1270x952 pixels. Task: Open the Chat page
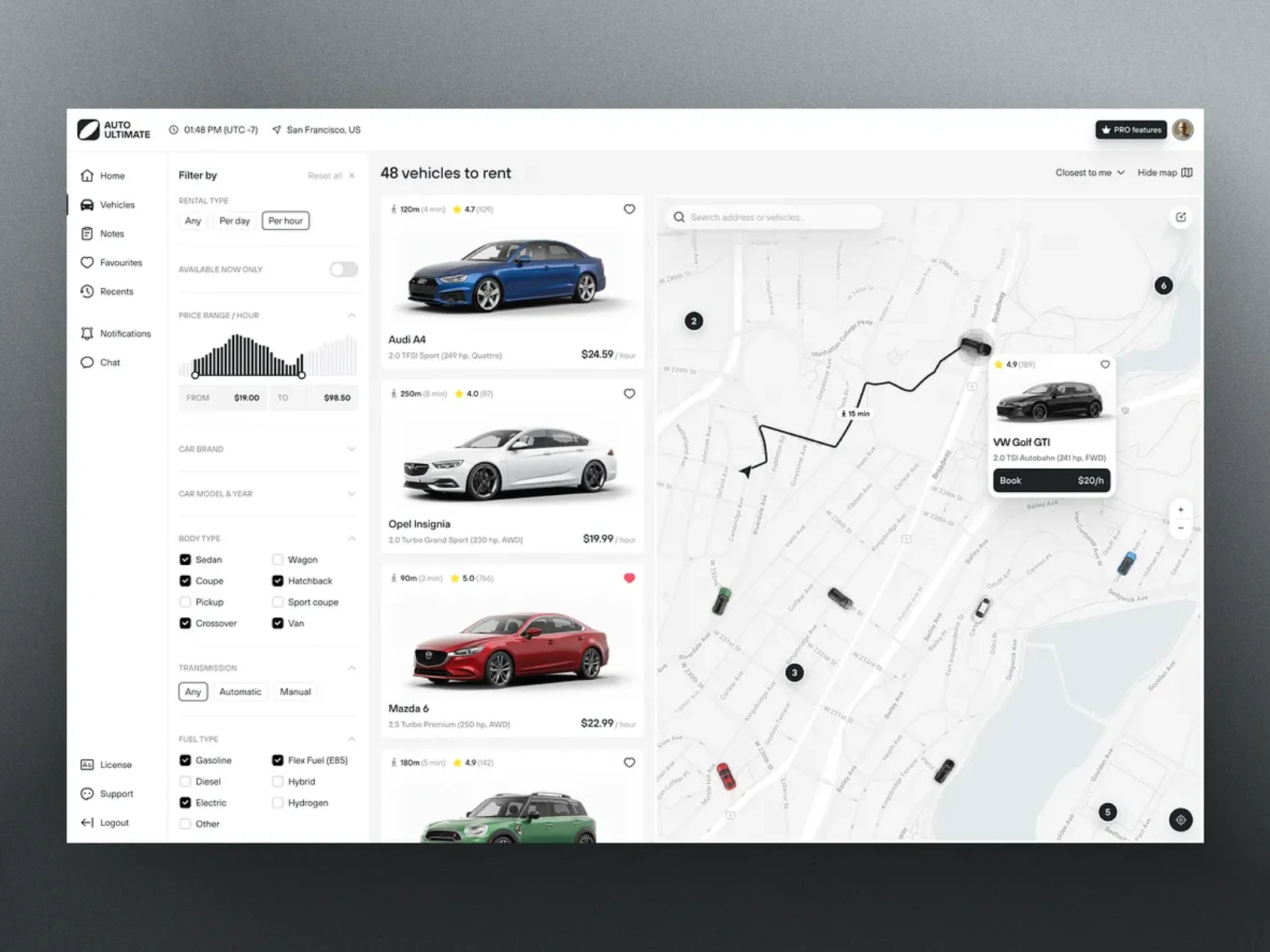point(101,363)
